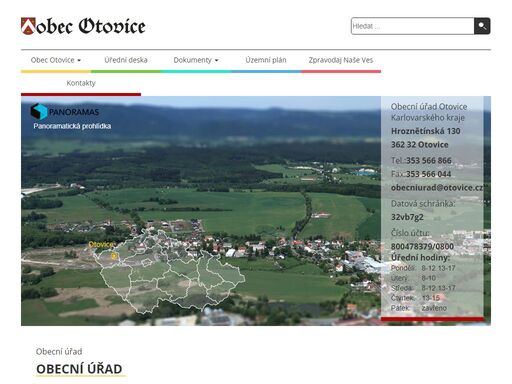Click the Obecní úřad breadcrumb text
This screenshot has height=384, width=512.
[x=59, y=352]
